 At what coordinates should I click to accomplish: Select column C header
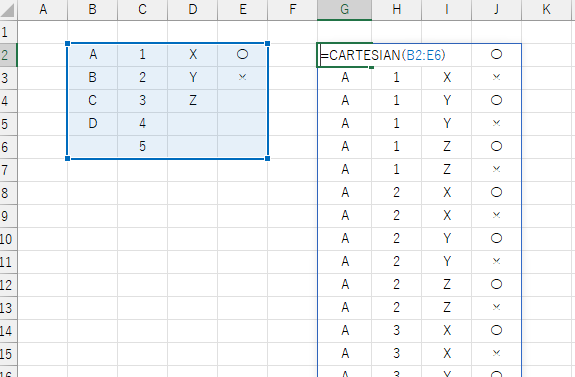(143, 10)
